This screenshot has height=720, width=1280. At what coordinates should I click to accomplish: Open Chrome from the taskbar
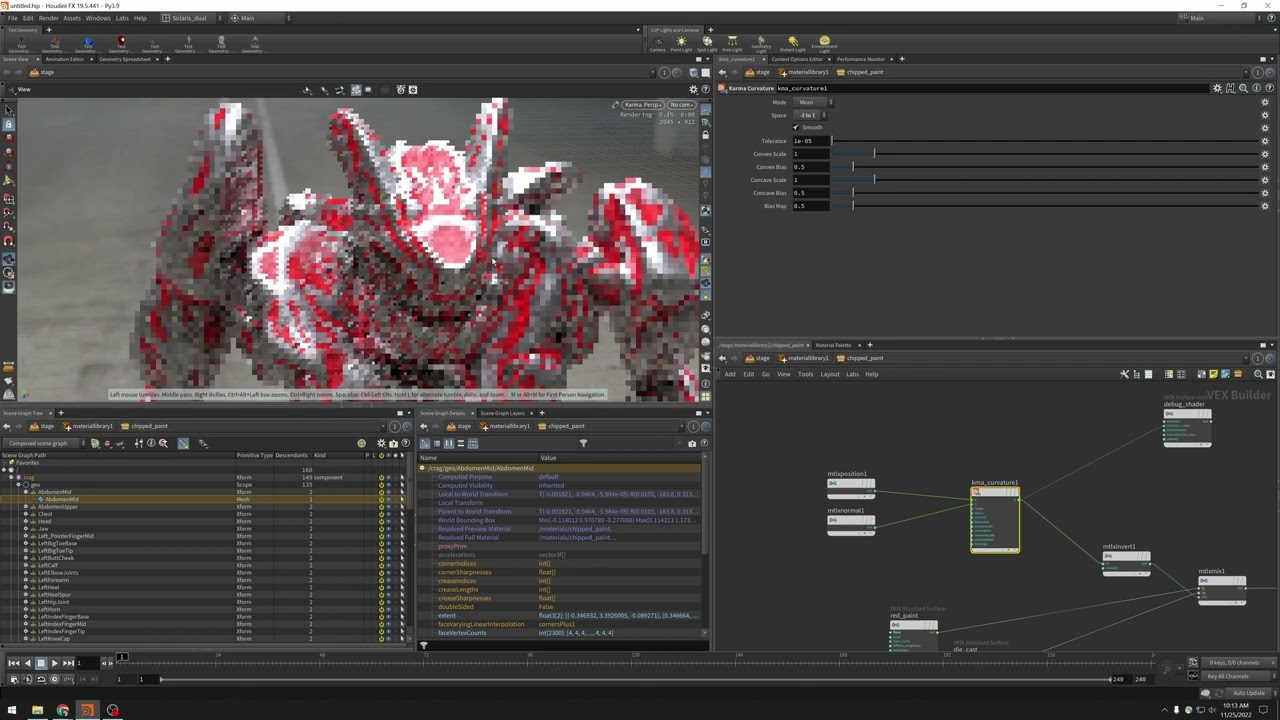coord(62,710)
